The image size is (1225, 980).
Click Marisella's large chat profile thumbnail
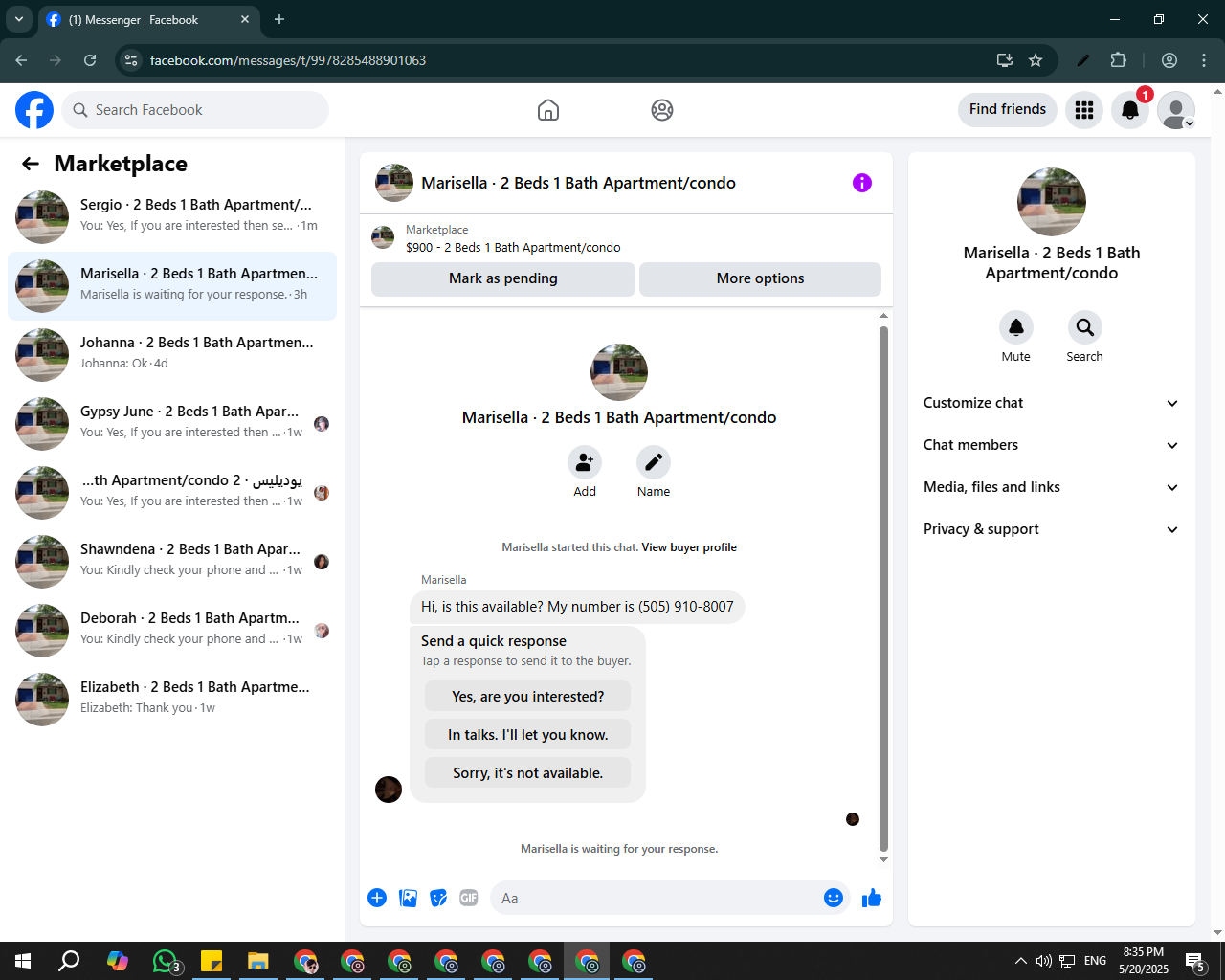point(619,372)
